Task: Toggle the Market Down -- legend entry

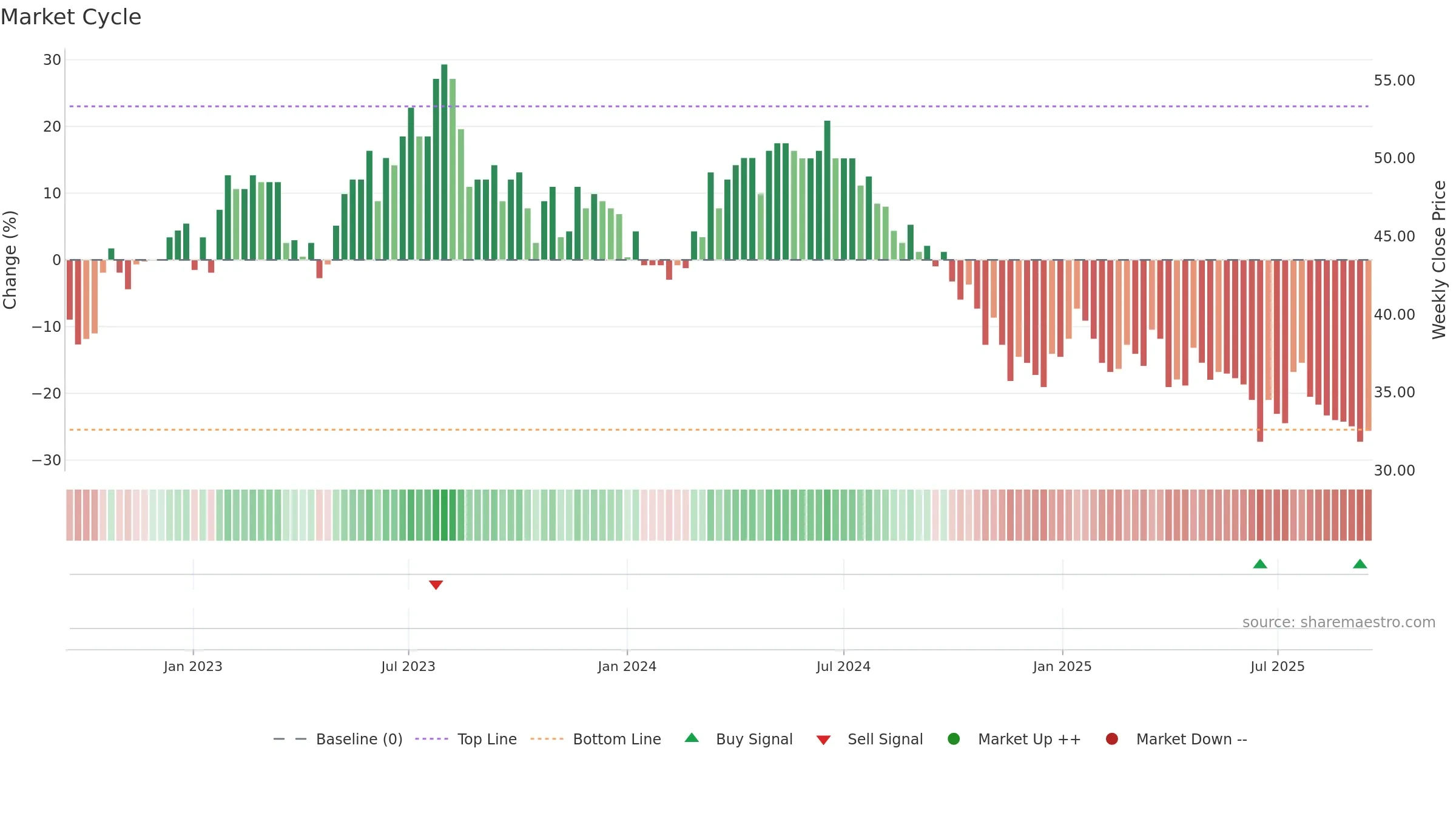Action: point(1176,739)
